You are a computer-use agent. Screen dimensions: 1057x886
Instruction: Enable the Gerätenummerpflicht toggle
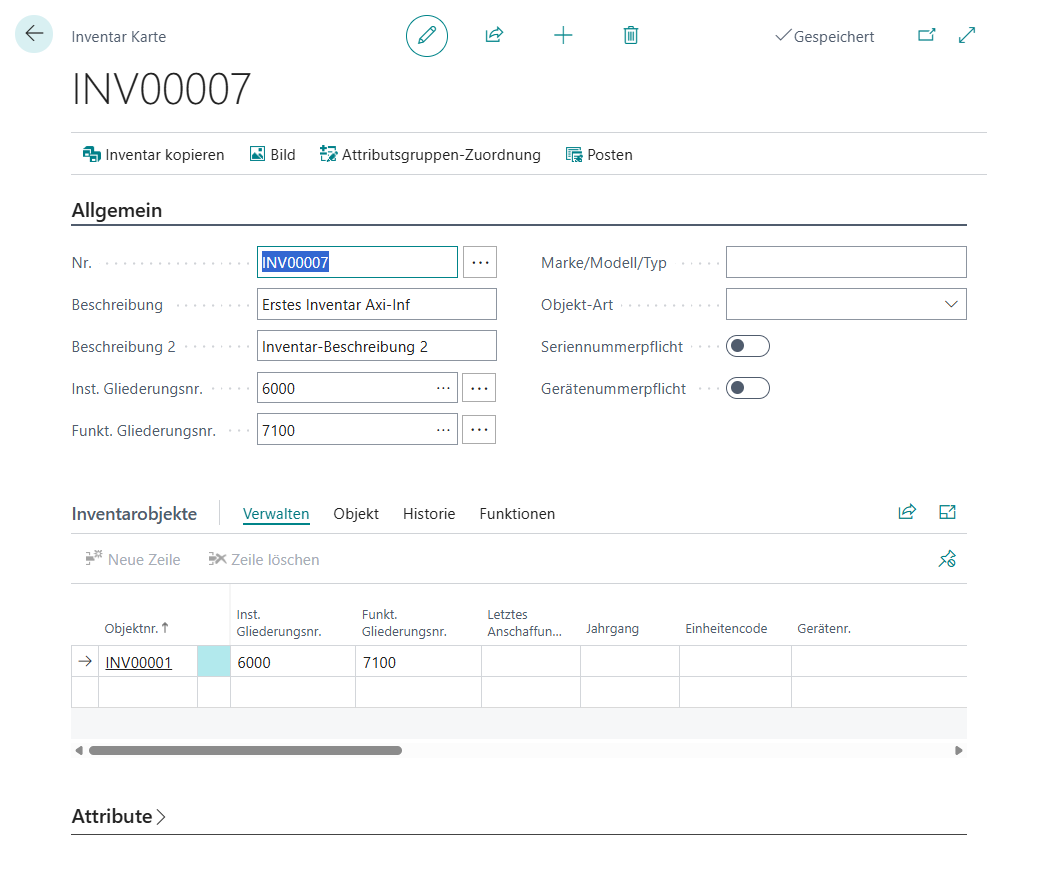pyautogui.click(x=747, y=388)
